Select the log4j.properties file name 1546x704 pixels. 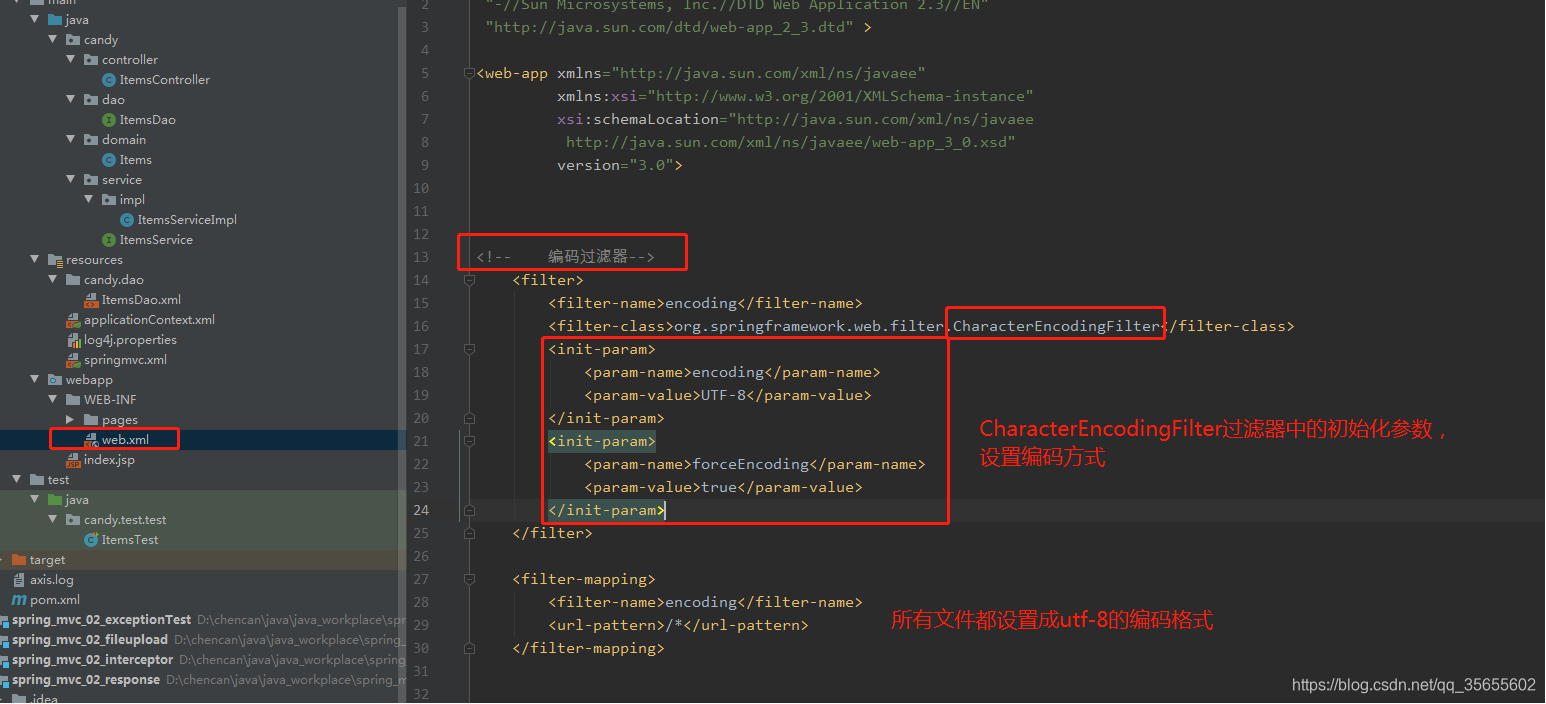pos(130,340)
